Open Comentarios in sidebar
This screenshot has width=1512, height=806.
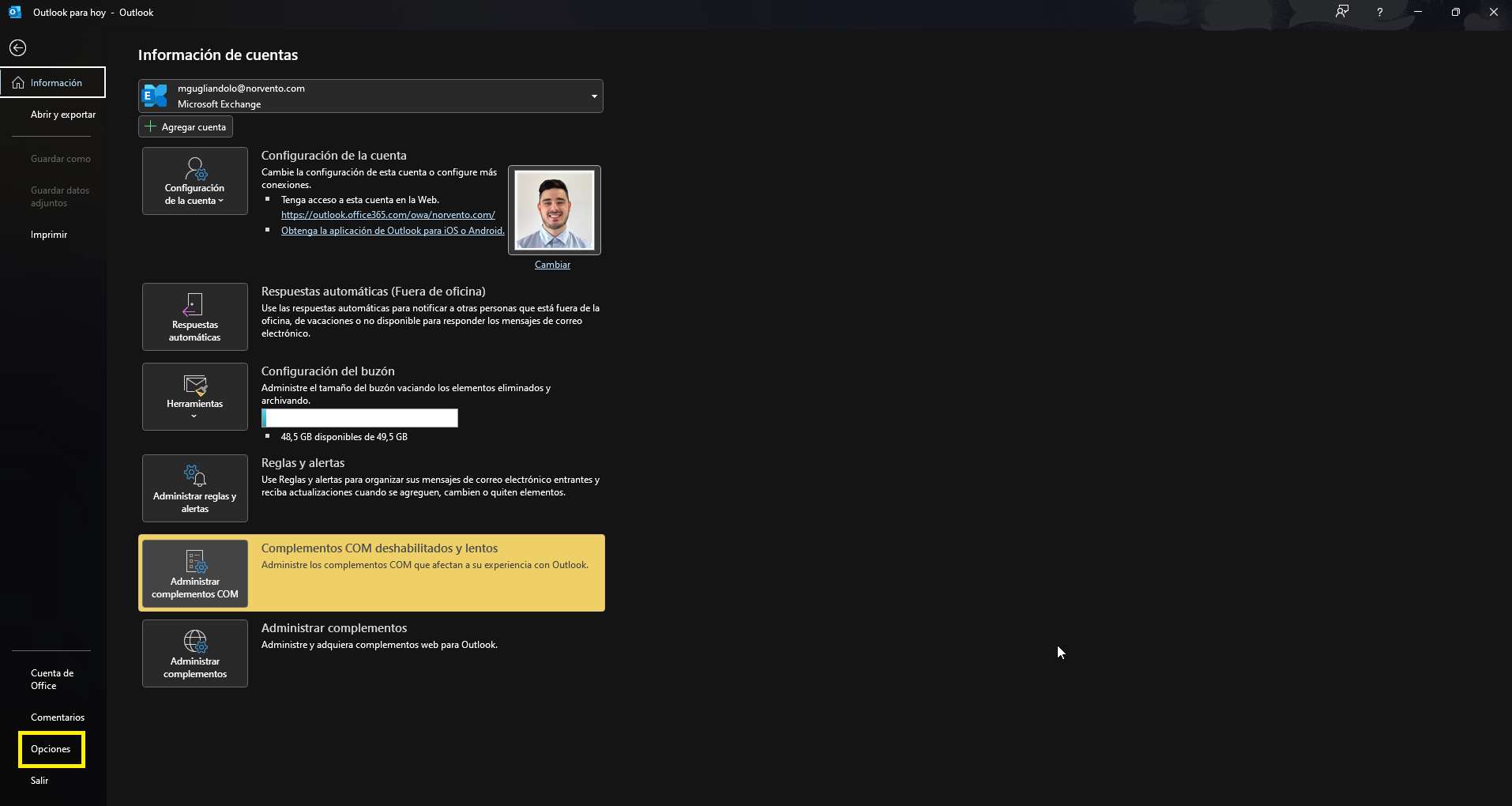point(58,717)
